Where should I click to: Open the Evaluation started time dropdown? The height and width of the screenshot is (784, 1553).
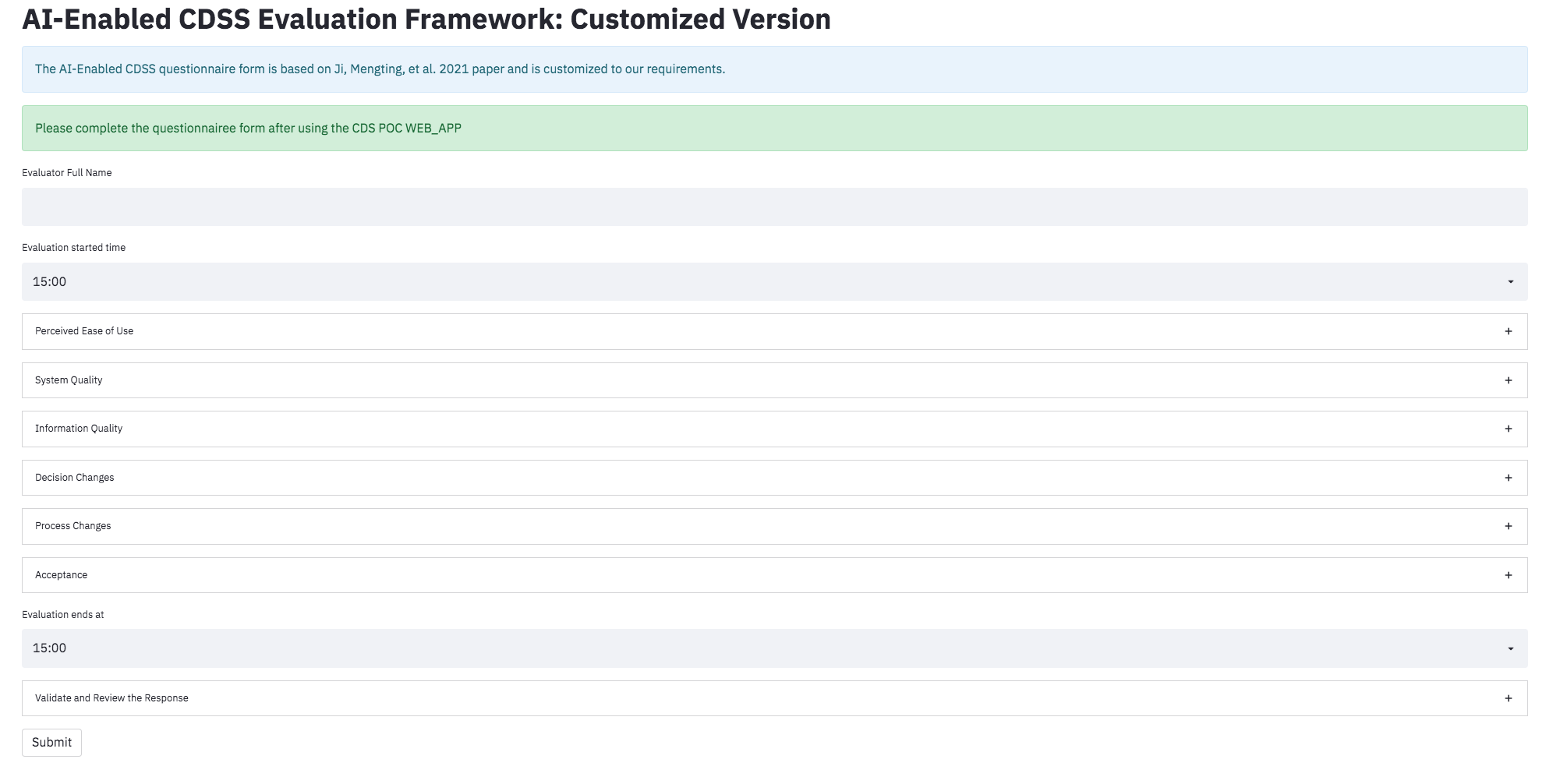pyautogui.click(x=775, y=281)
